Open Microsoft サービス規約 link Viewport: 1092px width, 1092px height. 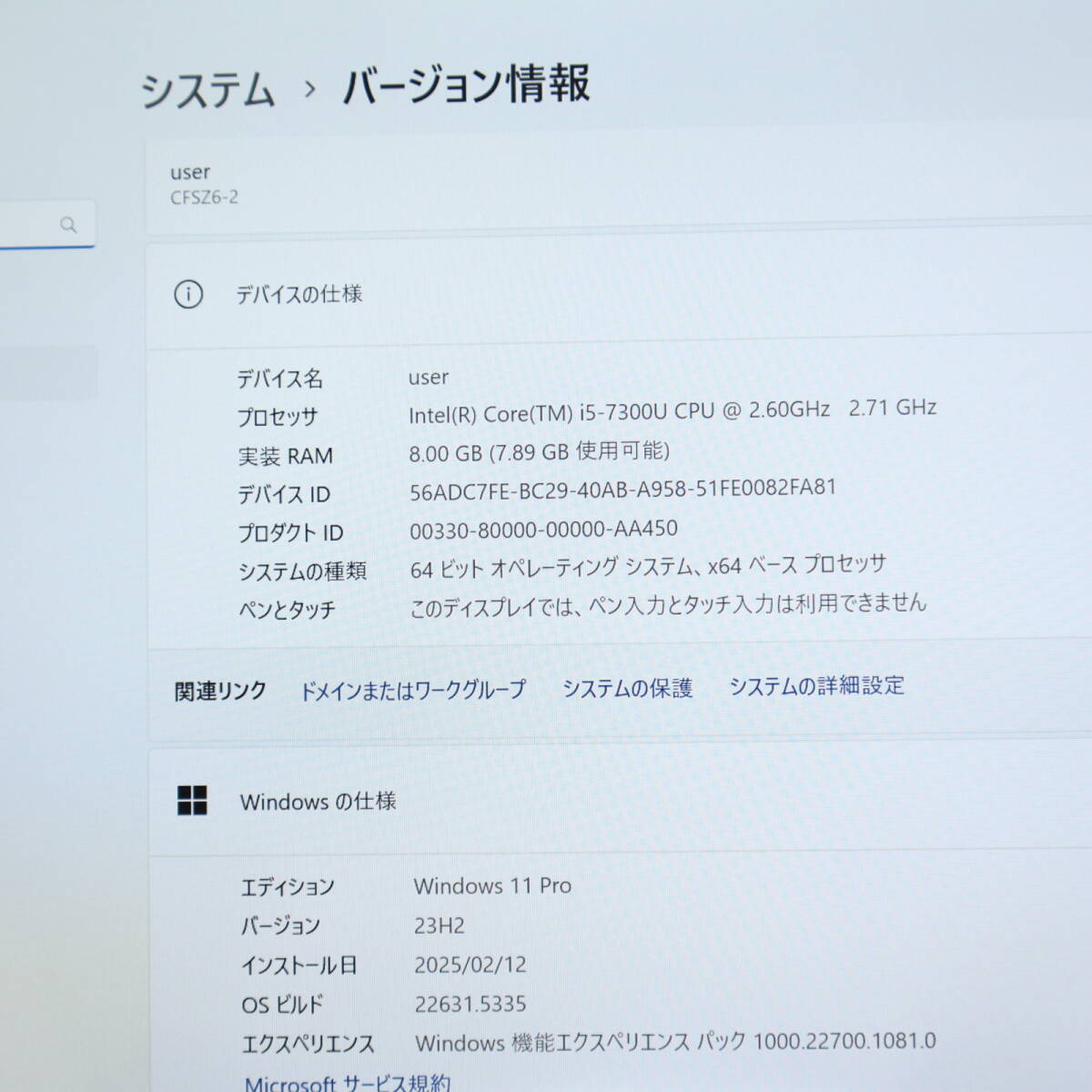coord(348,1082)
